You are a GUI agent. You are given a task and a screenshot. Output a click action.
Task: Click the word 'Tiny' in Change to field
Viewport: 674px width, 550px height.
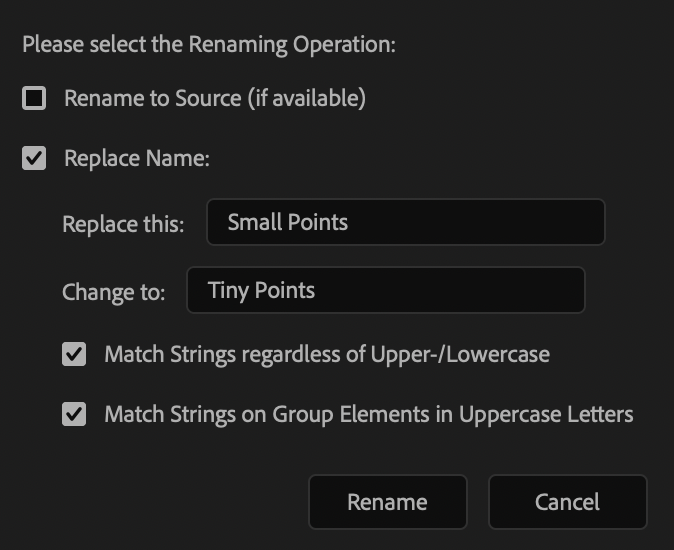pos(228,291)
